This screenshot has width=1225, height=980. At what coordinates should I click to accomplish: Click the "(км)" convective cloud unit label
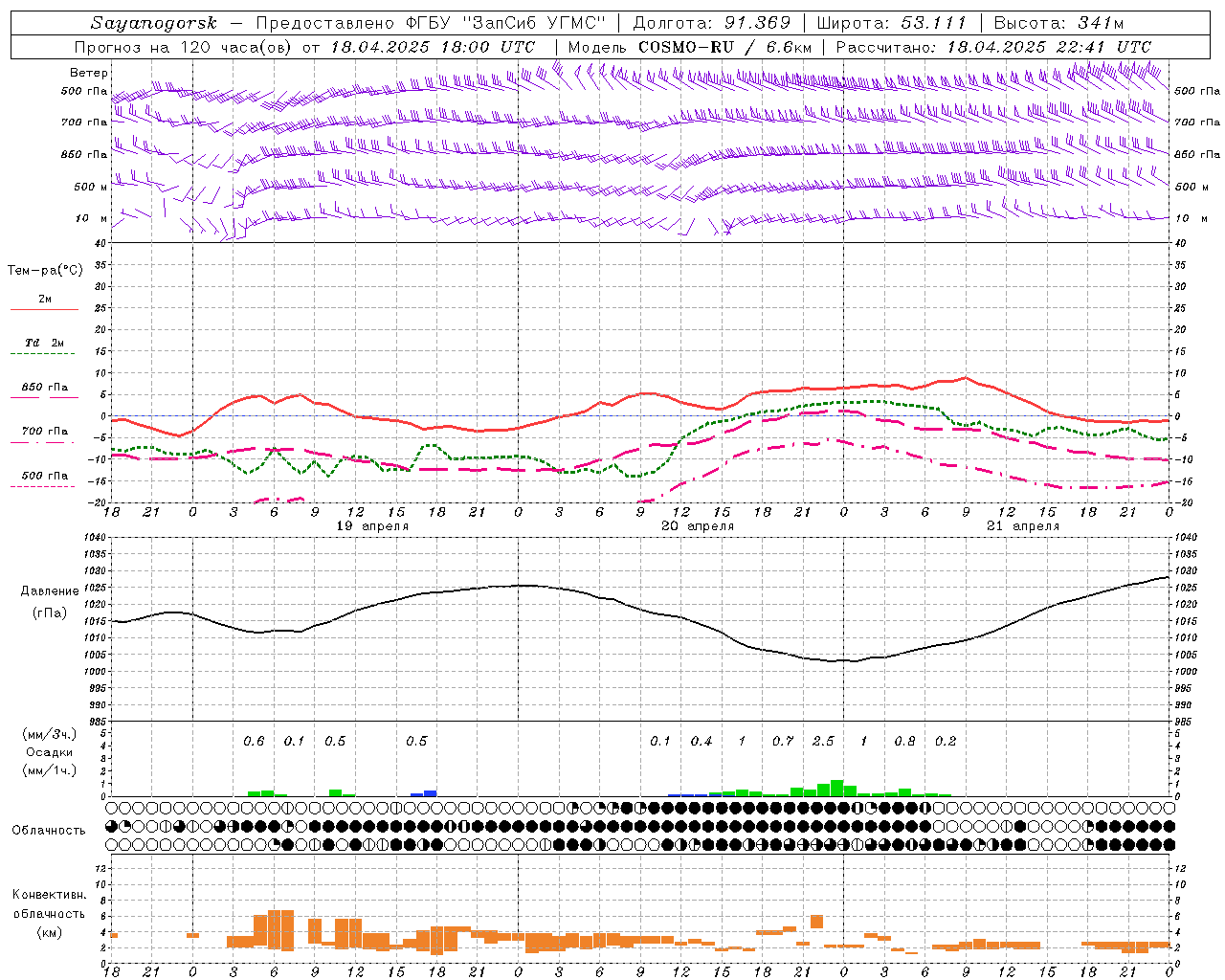pos(49,932)
